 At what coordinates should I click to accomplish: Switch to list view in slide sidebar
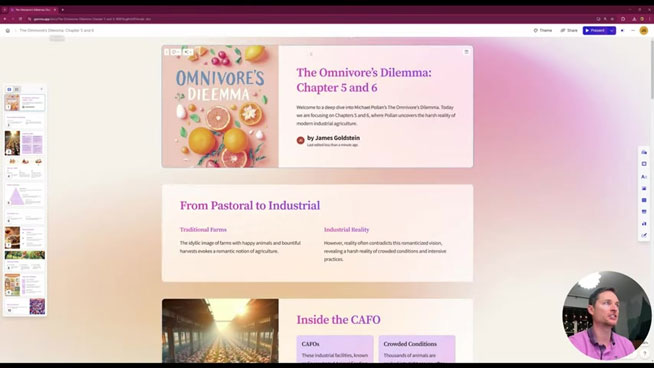pos(17,89)
